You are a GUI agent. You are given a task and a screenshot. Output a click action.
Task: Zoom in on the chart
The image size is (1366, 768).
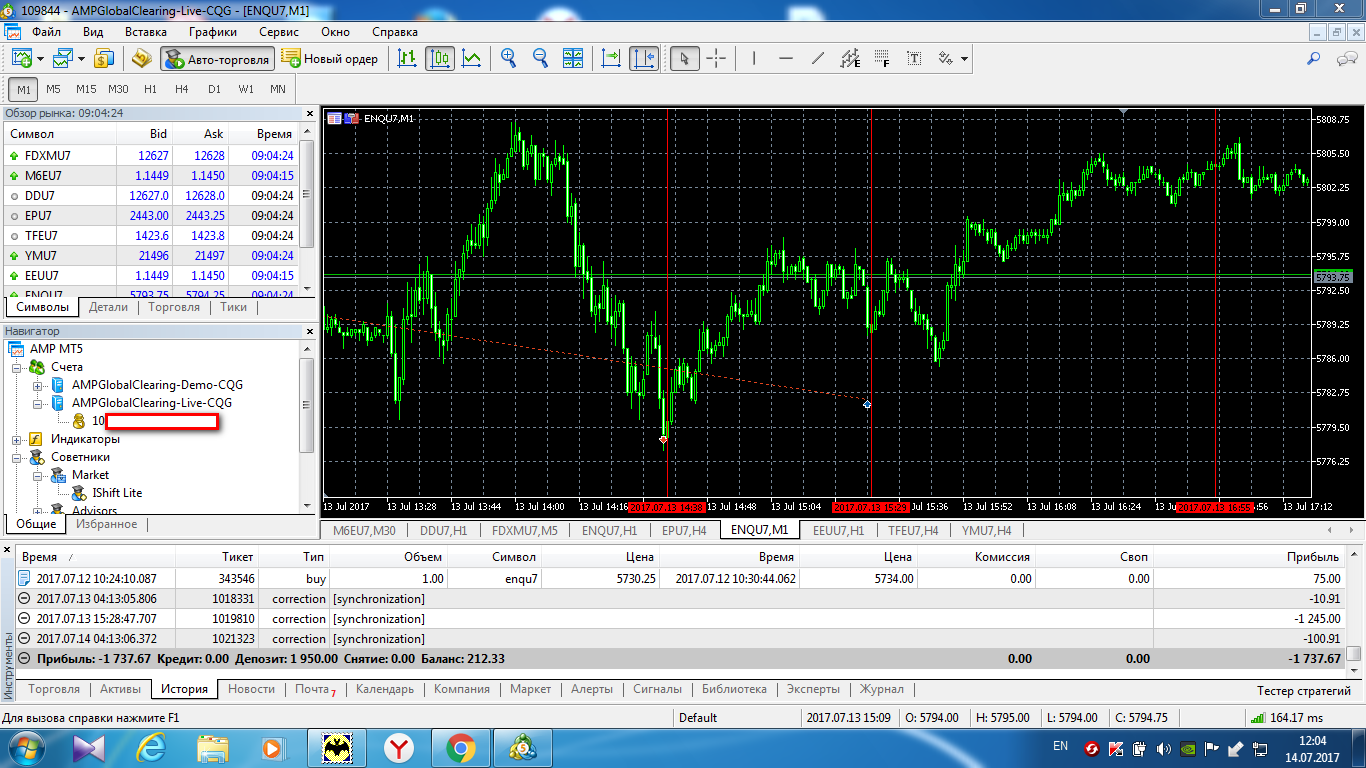click(x=508, y=59)
